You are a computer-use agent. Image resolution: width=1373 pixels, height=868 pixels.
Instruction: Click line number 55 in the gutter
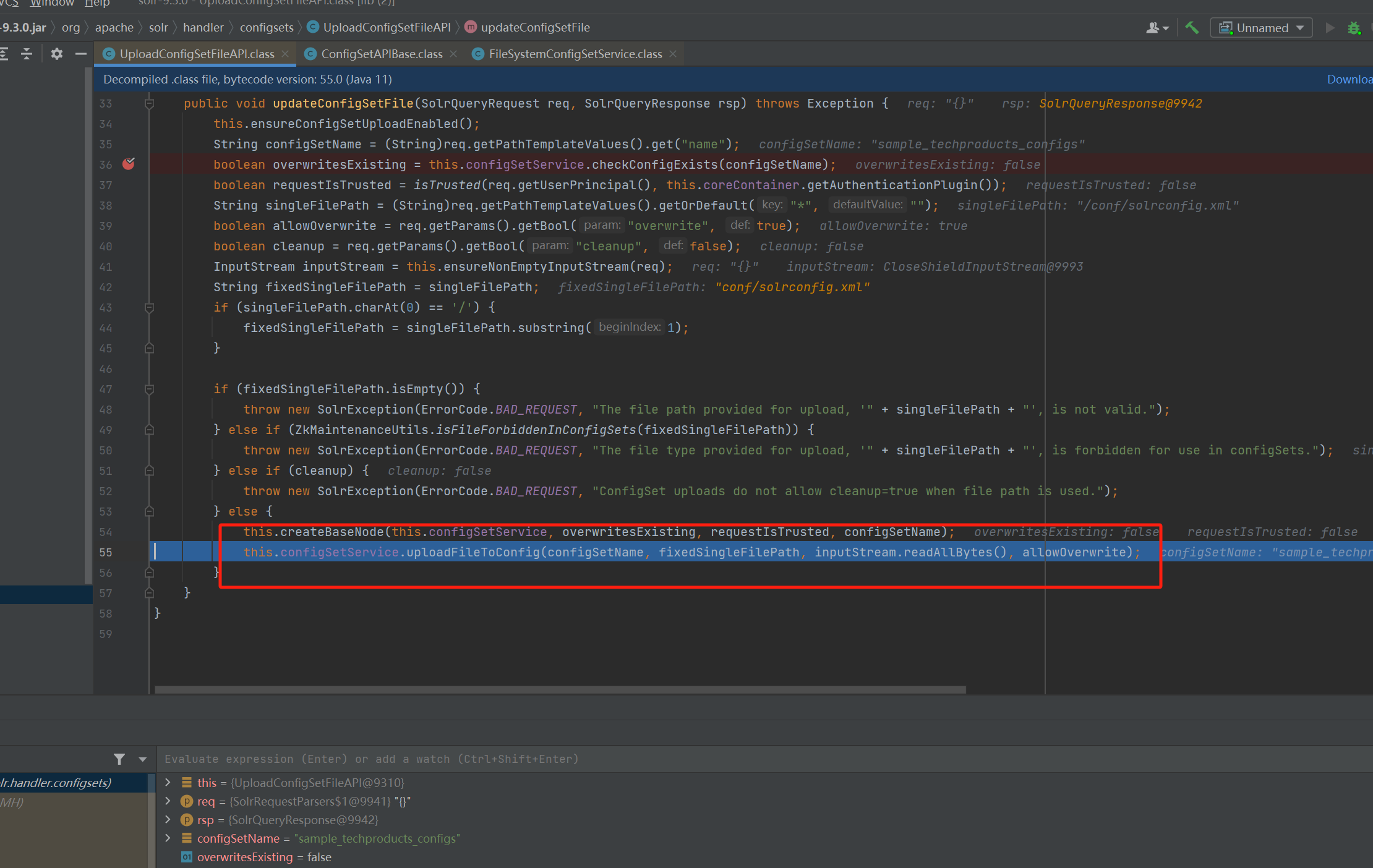click(x=106, y=552)
